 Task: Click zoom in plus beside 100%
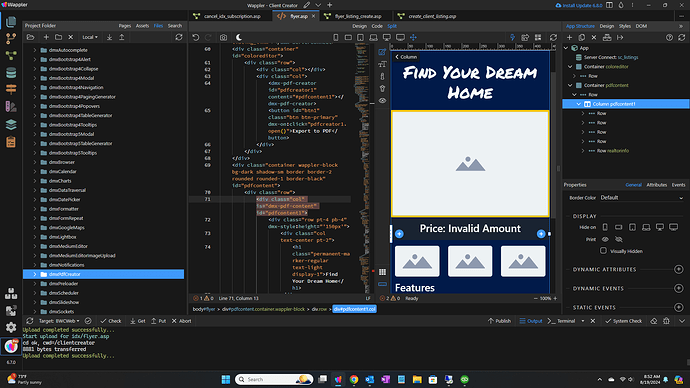pyautogui.click(x=555, y=298)
